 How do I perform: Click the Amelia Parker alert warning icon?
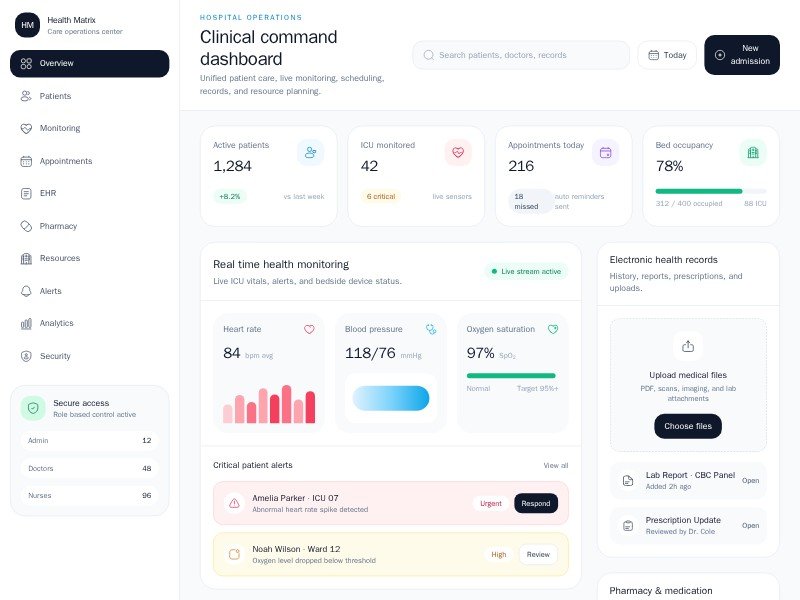234,503
